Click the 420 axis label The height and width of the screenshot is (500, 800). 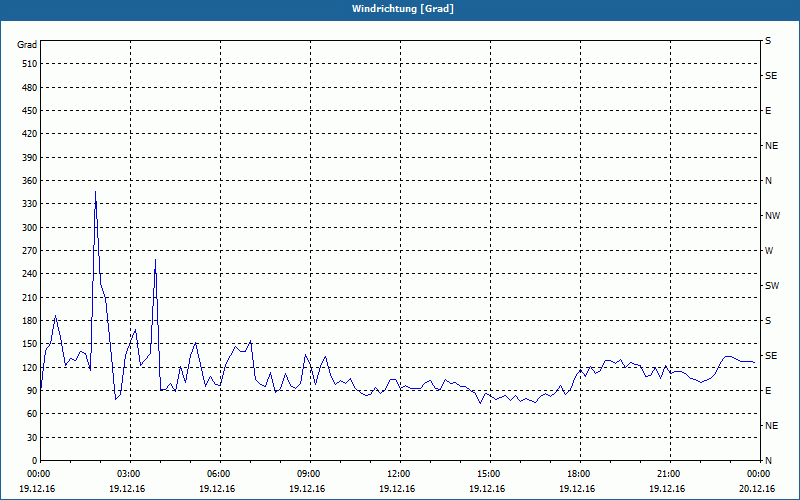(30, 134)
